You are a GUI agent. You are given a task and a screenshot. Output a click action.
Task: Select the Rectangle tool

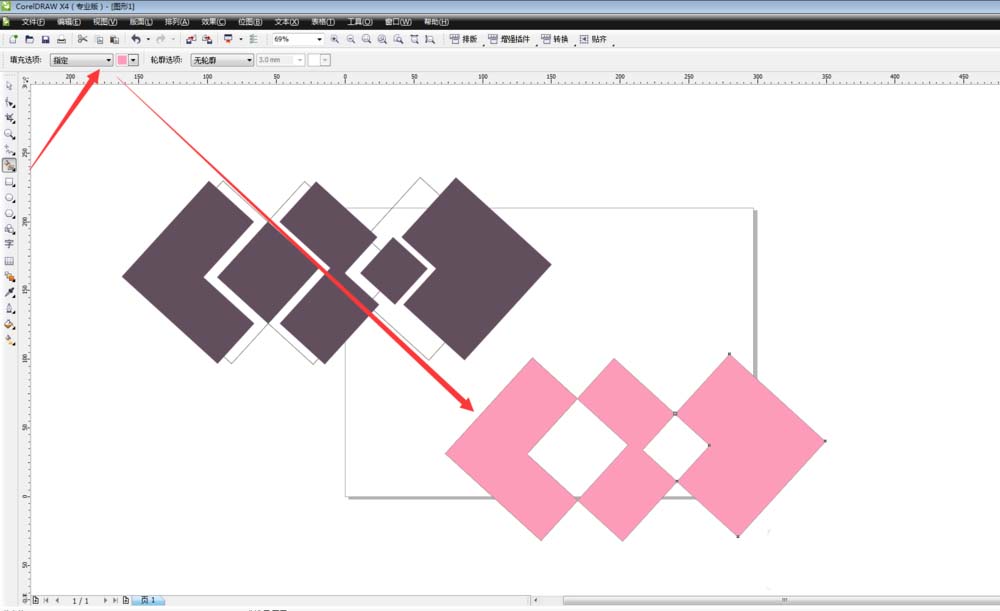click(9, 182)
